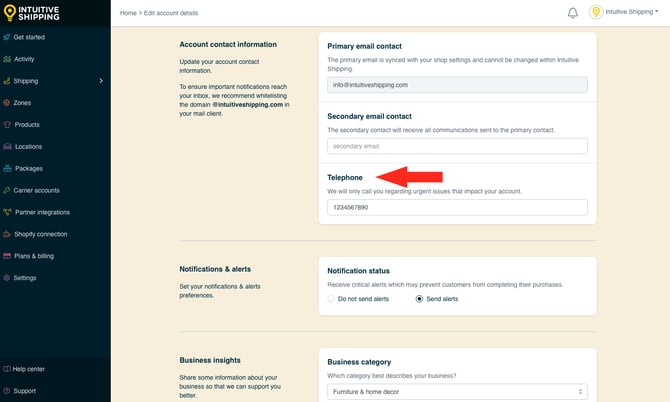
Task: Click the Get started sidebar icon
Action: (x=7, y=37)
